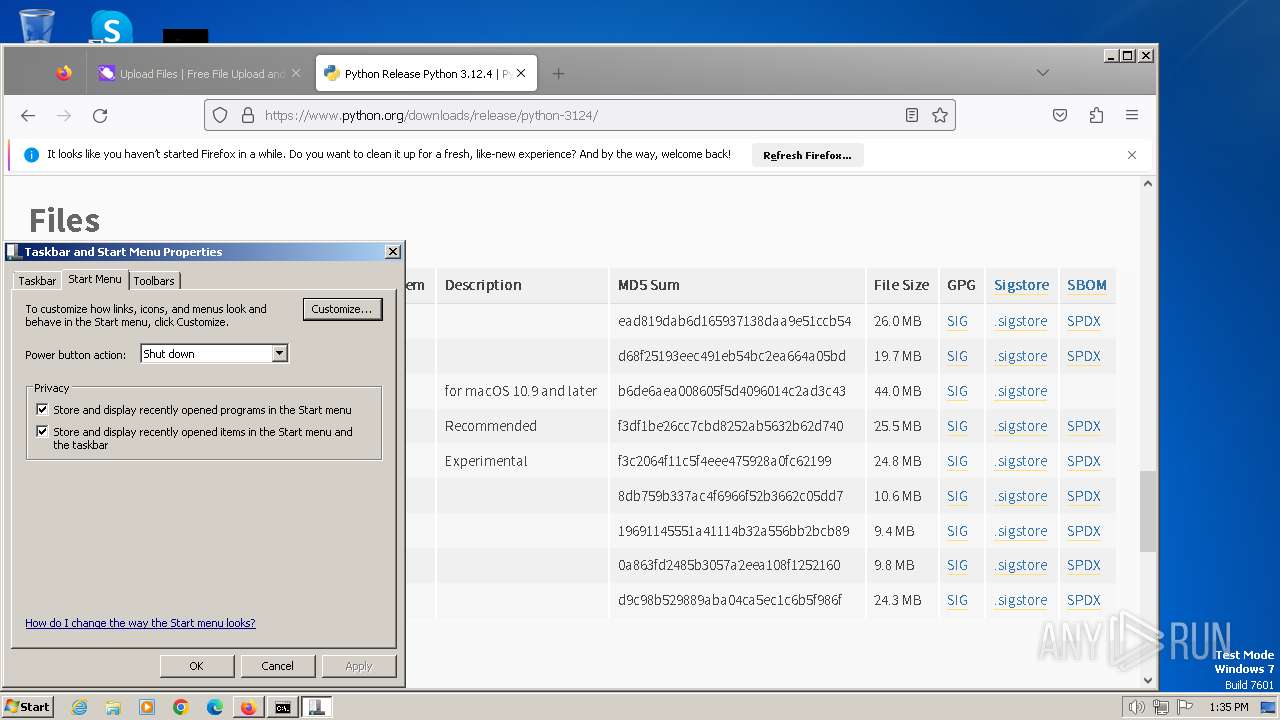
Task: Go back in Firefox
Action: 28,115
